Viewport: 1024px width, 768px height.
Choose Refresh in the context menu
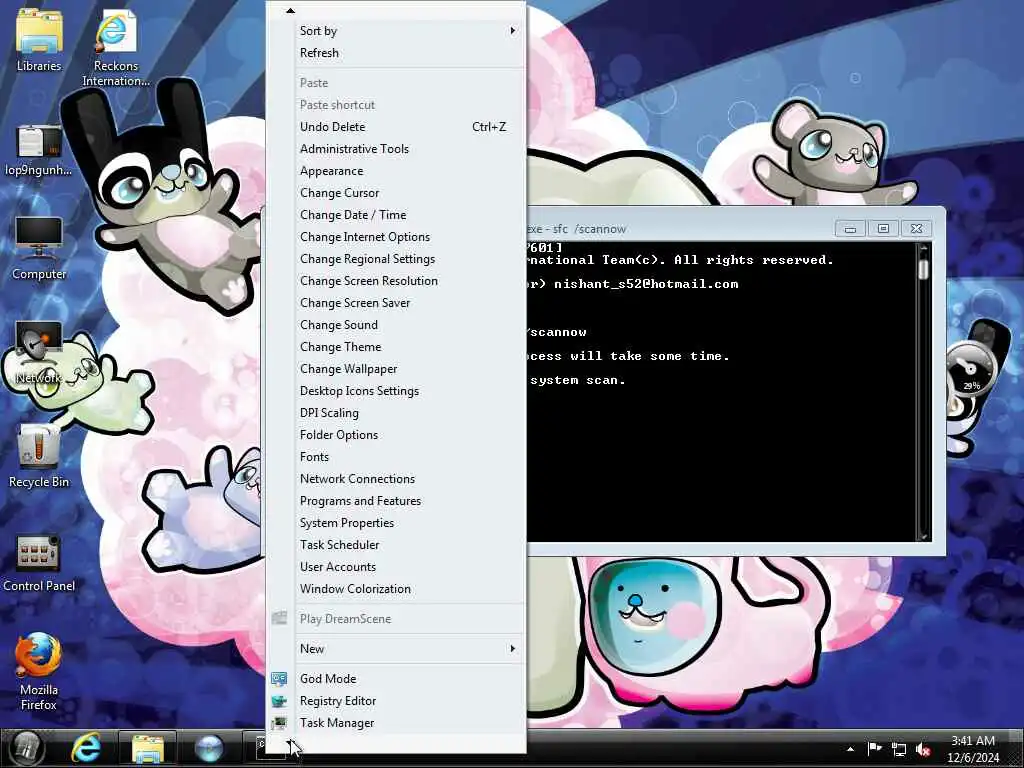[x=396, y=53]
